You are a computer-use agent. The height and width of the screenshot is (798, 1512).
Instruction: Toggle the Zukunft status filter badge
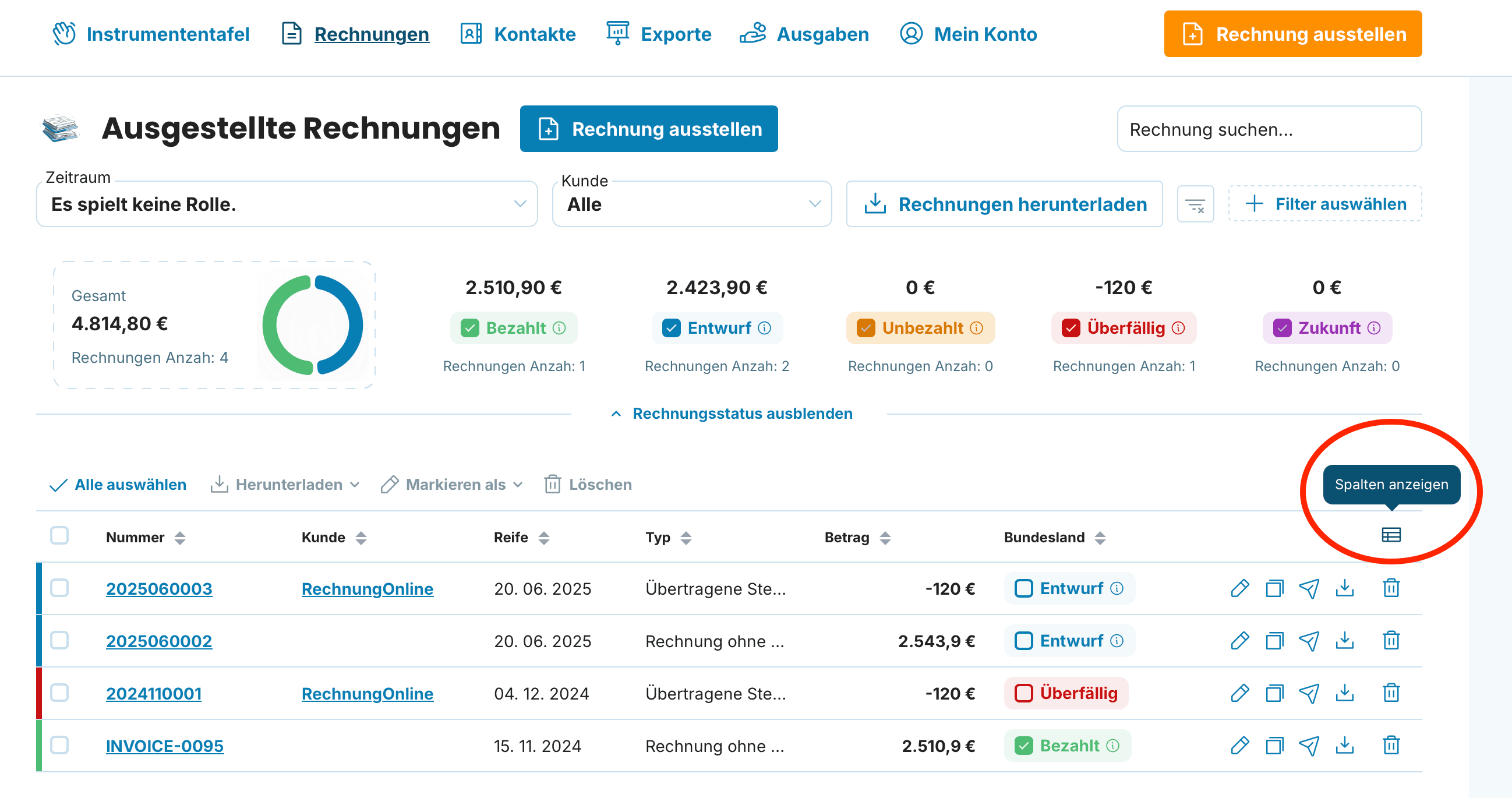coord(1327,328)
